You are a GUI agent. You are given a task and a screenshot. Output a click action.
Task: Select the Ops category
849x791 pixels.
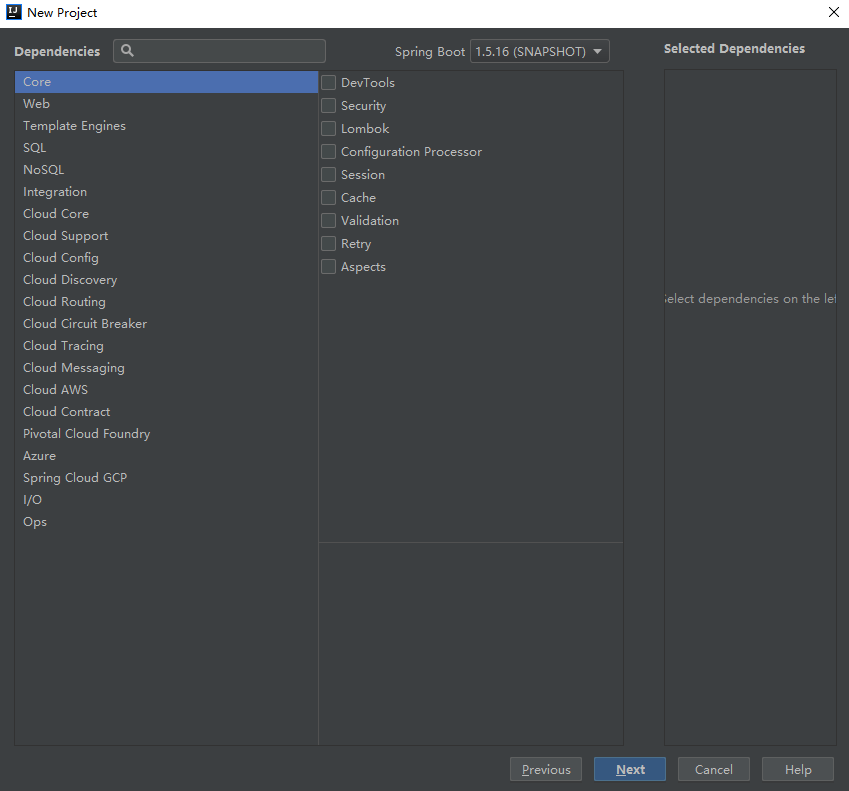pos(166,522)
